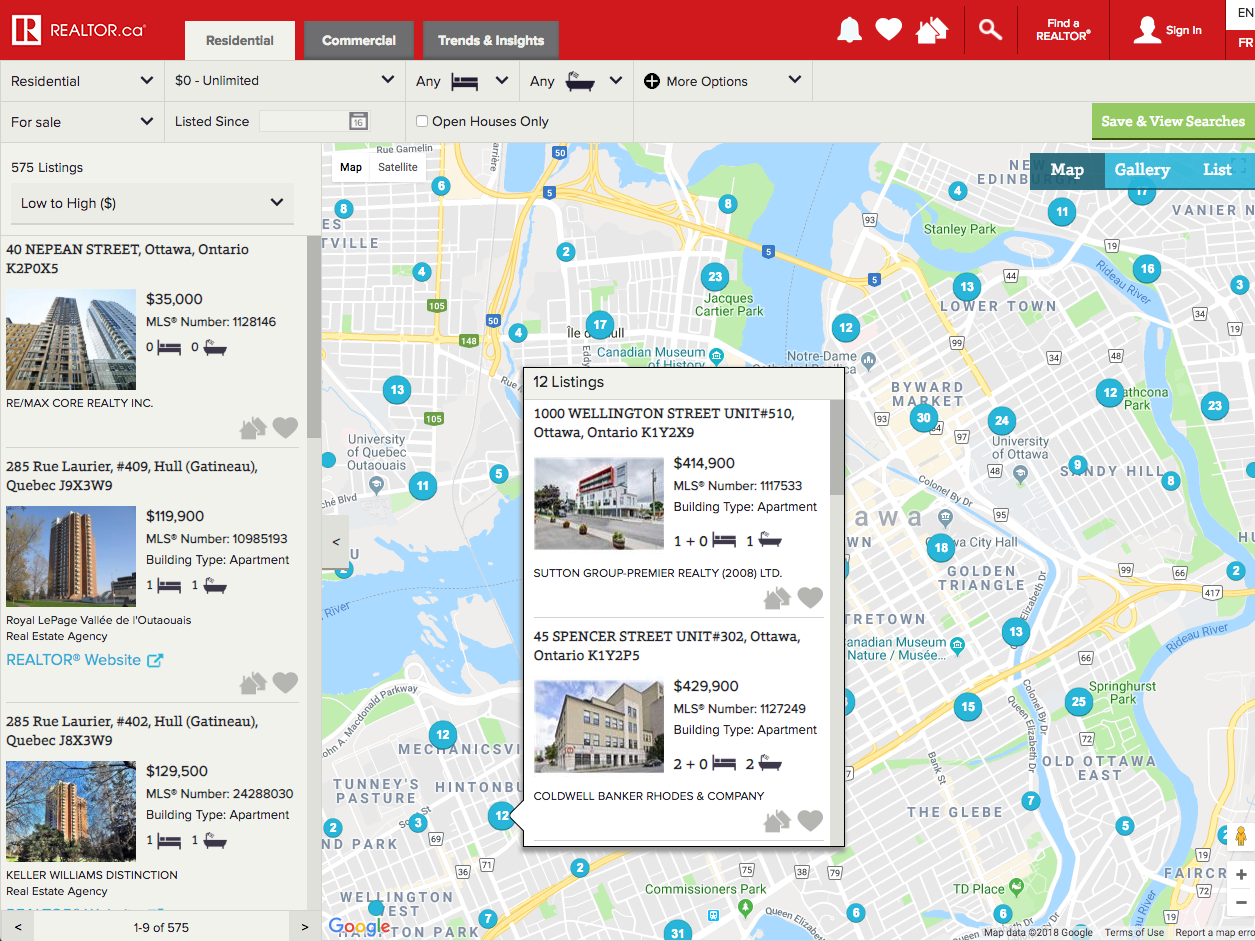
Task: Click the notifications bell icon
Action: (849, 30)
